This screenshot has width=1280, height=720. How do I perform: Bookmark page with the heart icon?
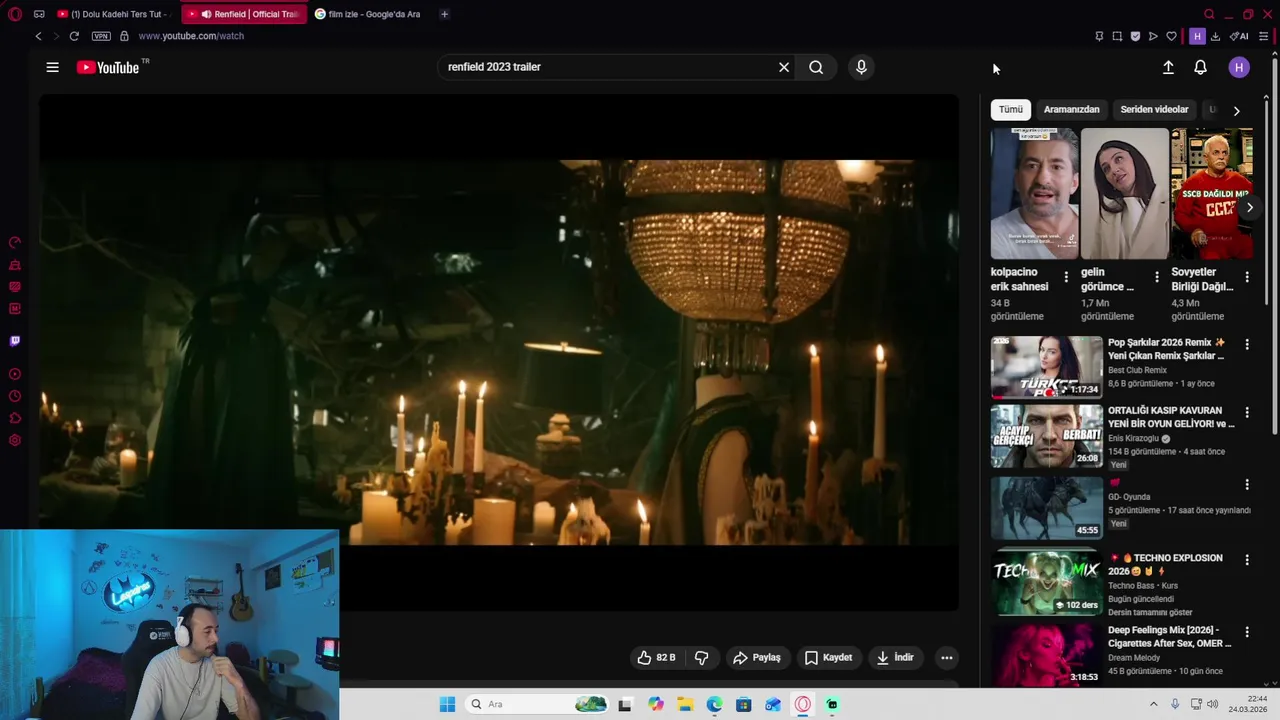[x=1171, y=36]
